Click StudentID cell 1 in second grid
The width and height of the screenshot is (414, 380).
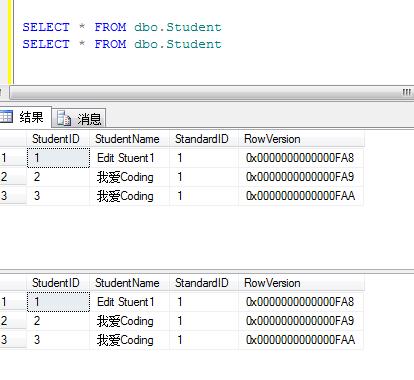pos(58,302)
